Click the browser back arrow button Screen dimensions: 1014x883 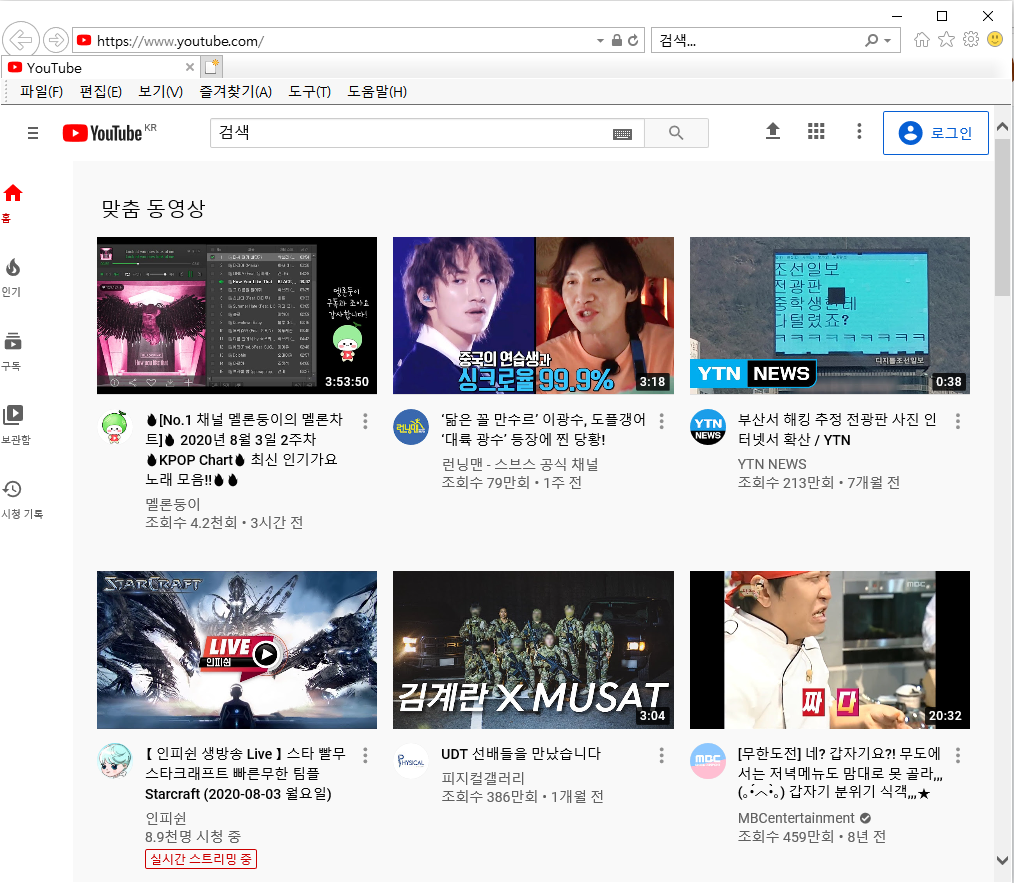[x=21, y=40]
